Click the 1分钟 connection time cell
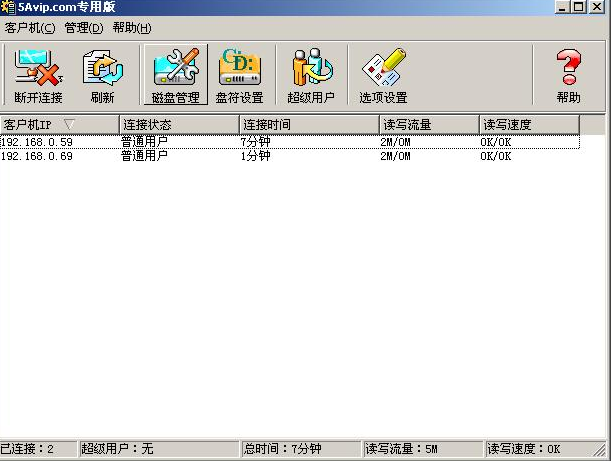This screenshot has height=461, width=615. (255, 156)
